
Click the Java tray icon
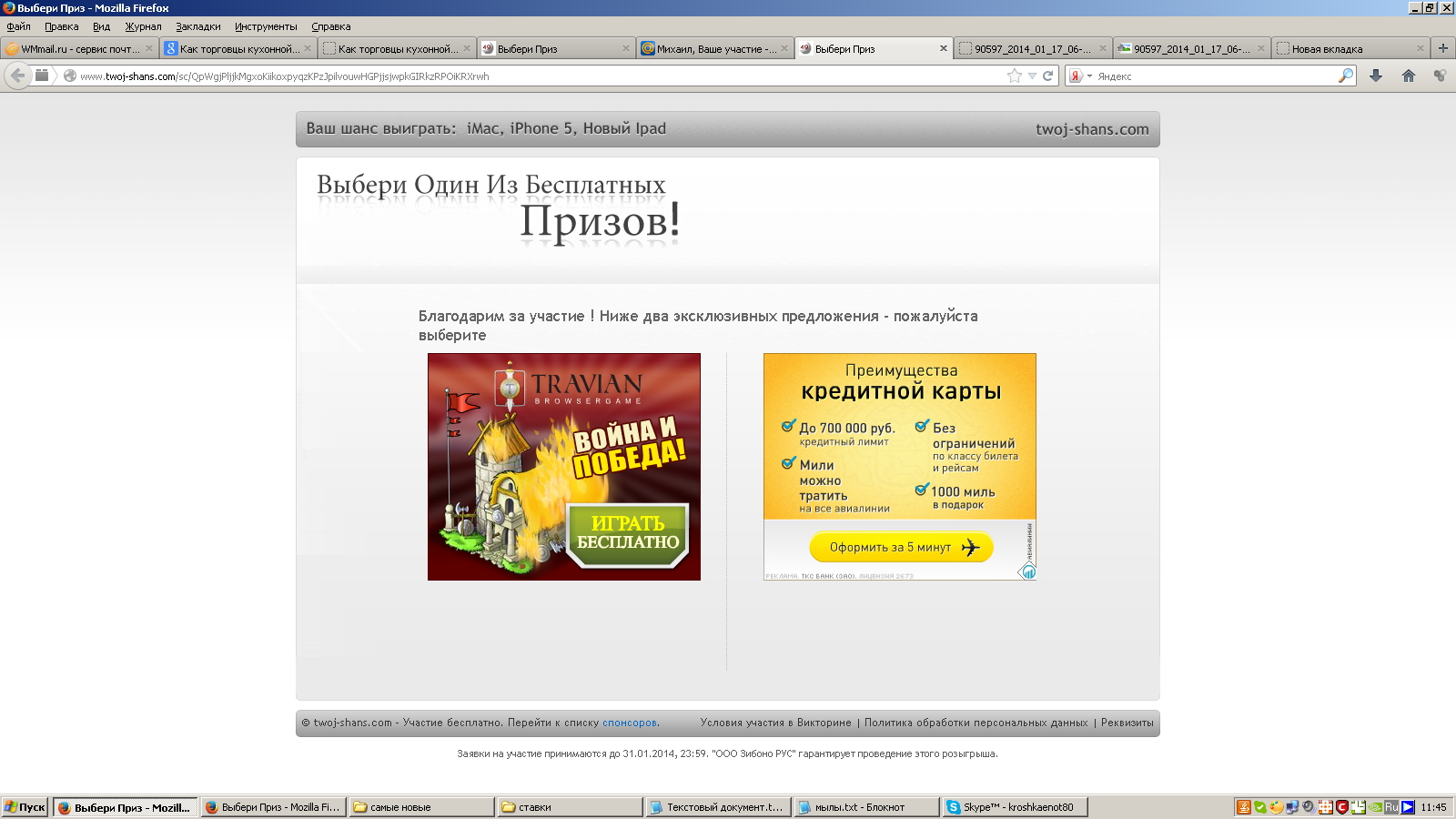pyautogui.click(x=1244, y=807)
